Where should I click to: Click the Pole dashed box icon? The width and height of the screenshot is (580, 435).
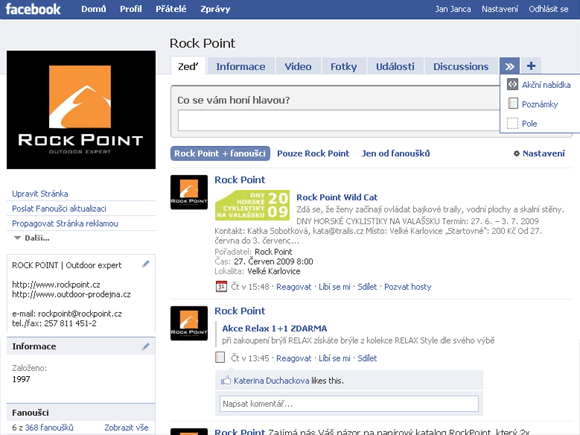[x=512, y=123]
